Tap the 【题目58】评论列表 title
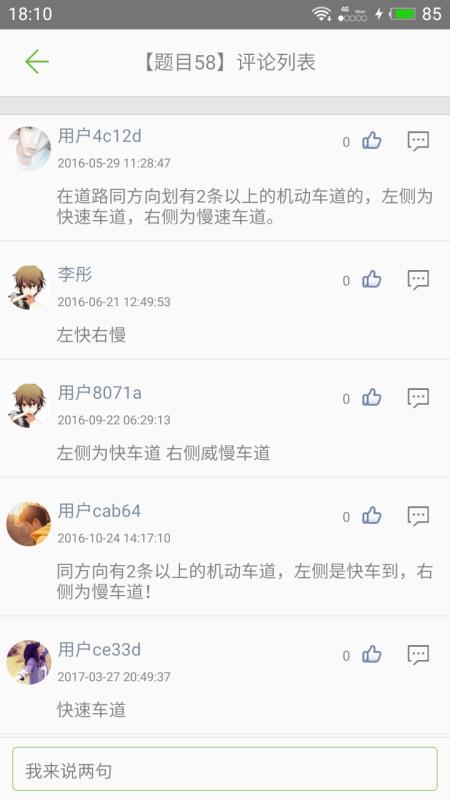 coord(228,62)
